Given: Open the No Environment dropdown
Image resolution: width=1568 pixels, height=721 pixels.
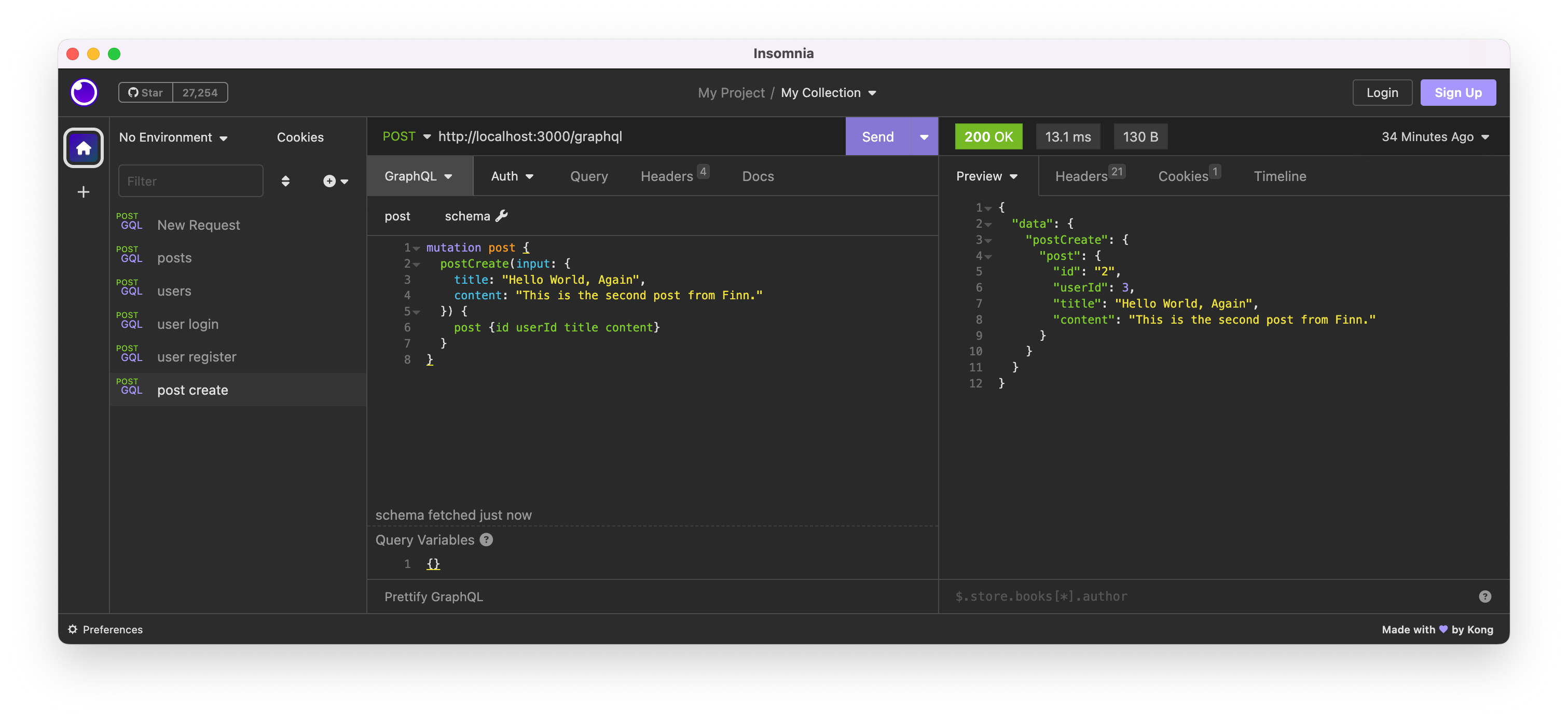Looking at the screenshot, I should click(173, 137).
